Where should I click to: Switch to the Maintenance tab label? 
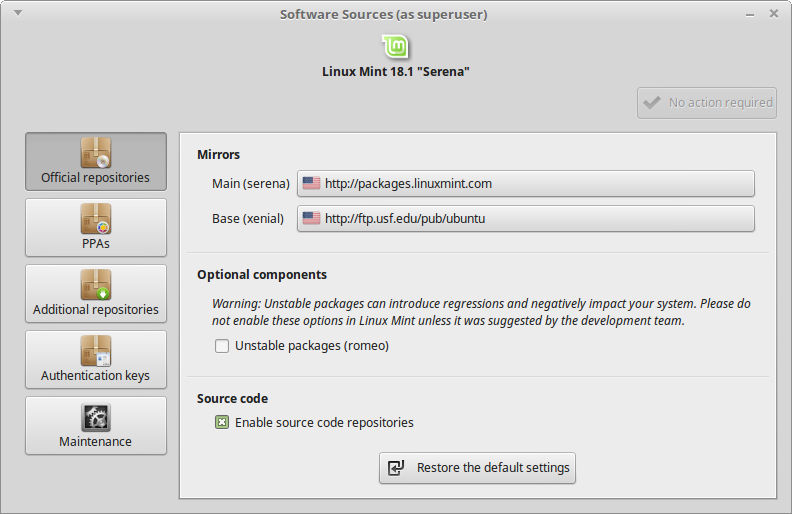(x=96, y=441)
